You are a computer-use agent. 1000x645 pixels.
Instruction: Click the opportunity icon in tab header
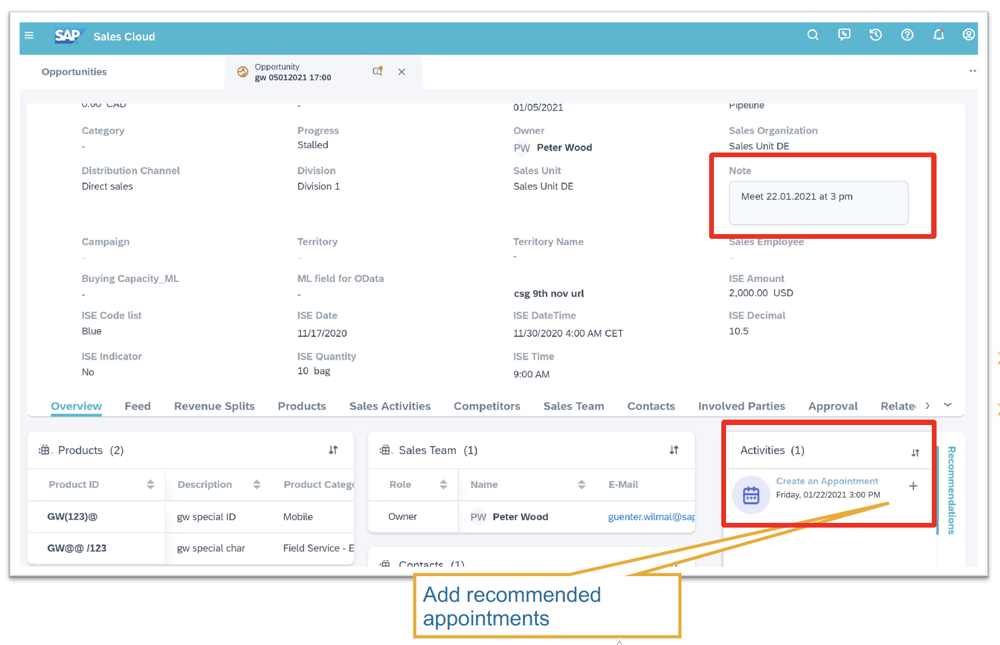[x=242, y=72]
